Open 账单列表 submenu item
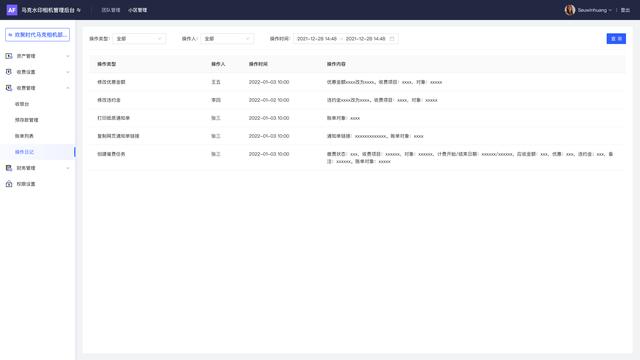The width and height of the screenshot is (640, 360). [24, 136]
